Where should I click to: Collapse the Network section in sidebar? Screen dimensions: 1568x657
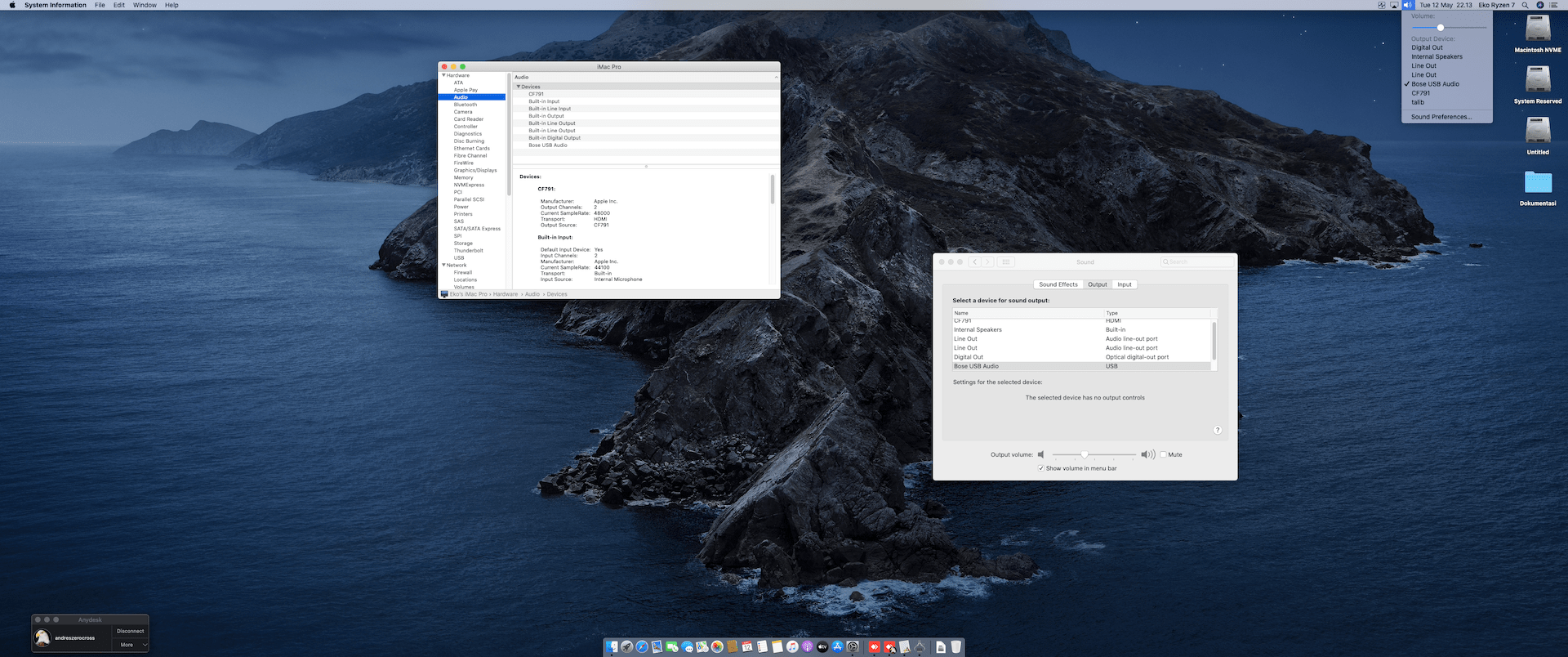coord(443,265)
